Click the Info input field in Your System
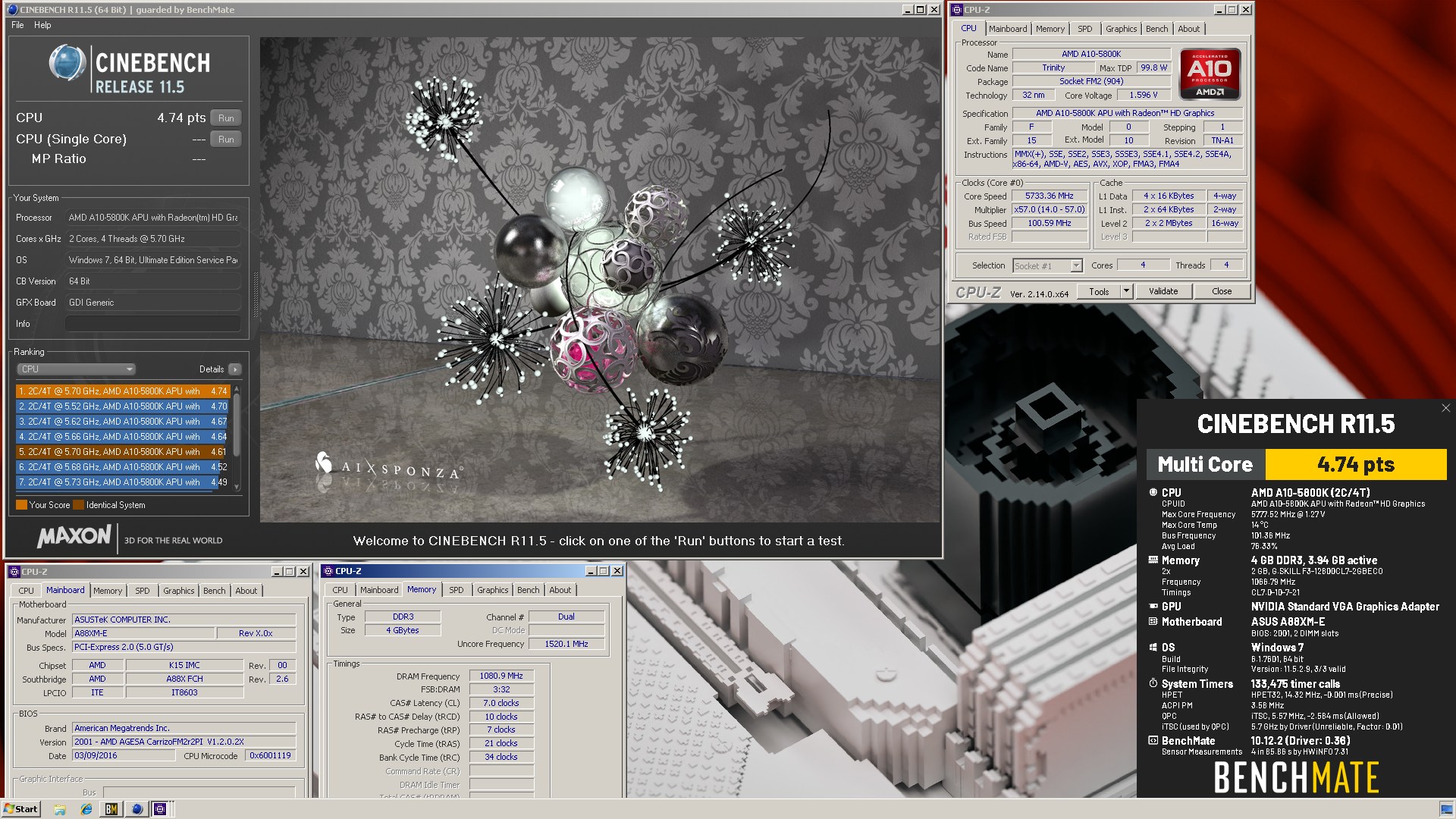1456x819 pixels. pos(152,324)
